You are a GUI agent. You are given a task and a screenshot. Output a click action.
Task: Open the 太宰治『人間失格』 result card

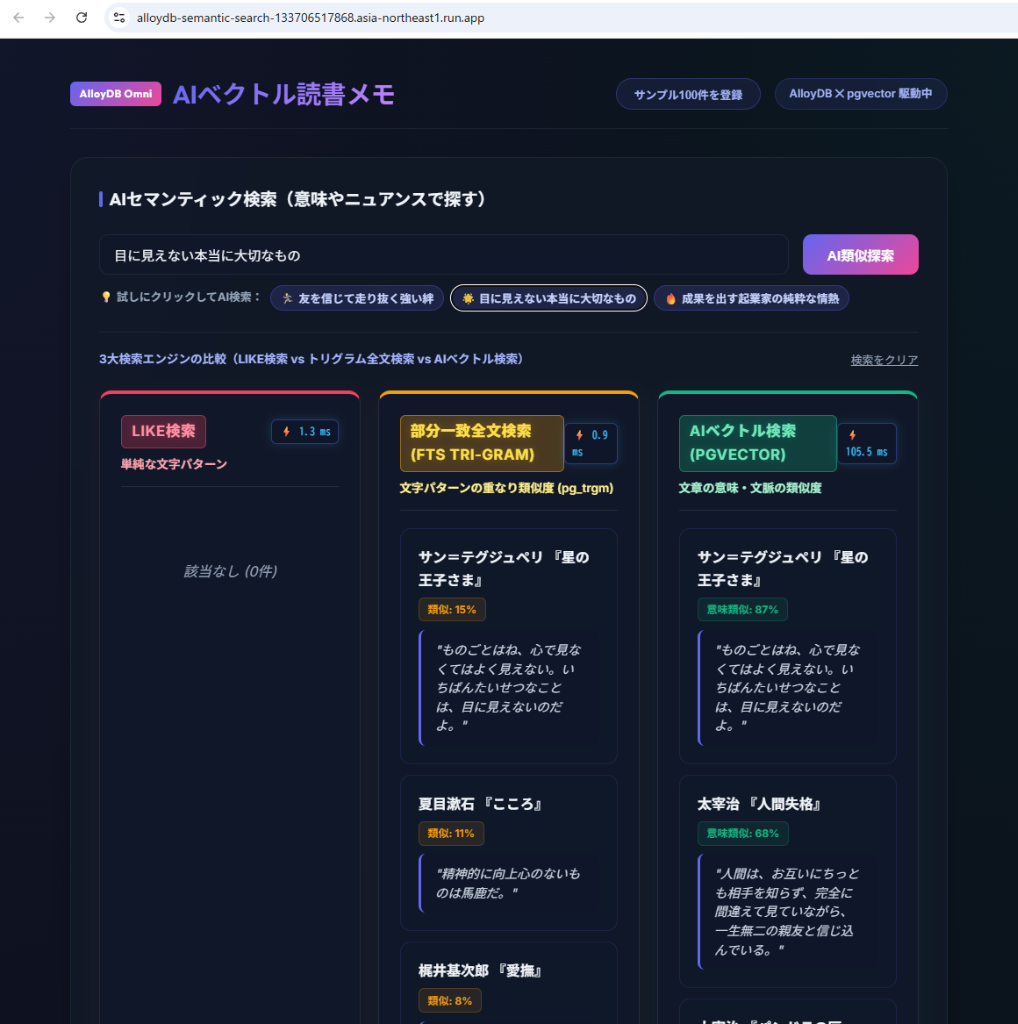787,882
